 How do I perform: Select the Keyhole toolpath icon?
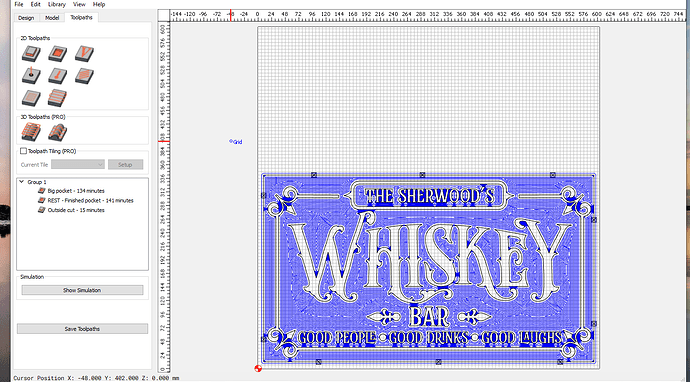tap(58, 76)
